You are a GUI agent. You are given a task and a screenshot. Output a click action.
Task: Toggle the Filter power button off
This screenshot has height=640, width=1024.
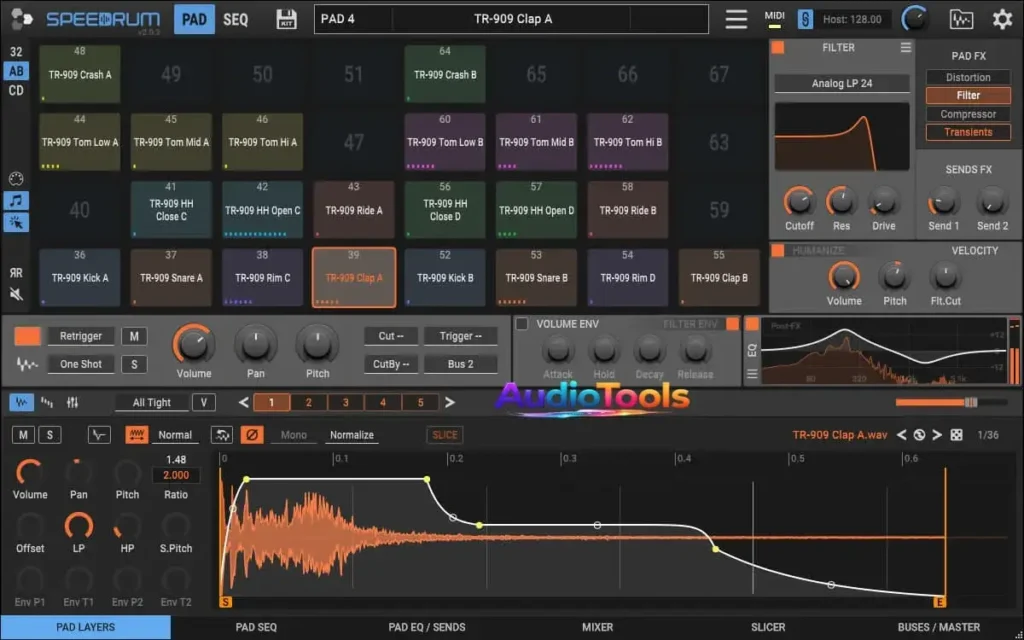tap(778, 47)
